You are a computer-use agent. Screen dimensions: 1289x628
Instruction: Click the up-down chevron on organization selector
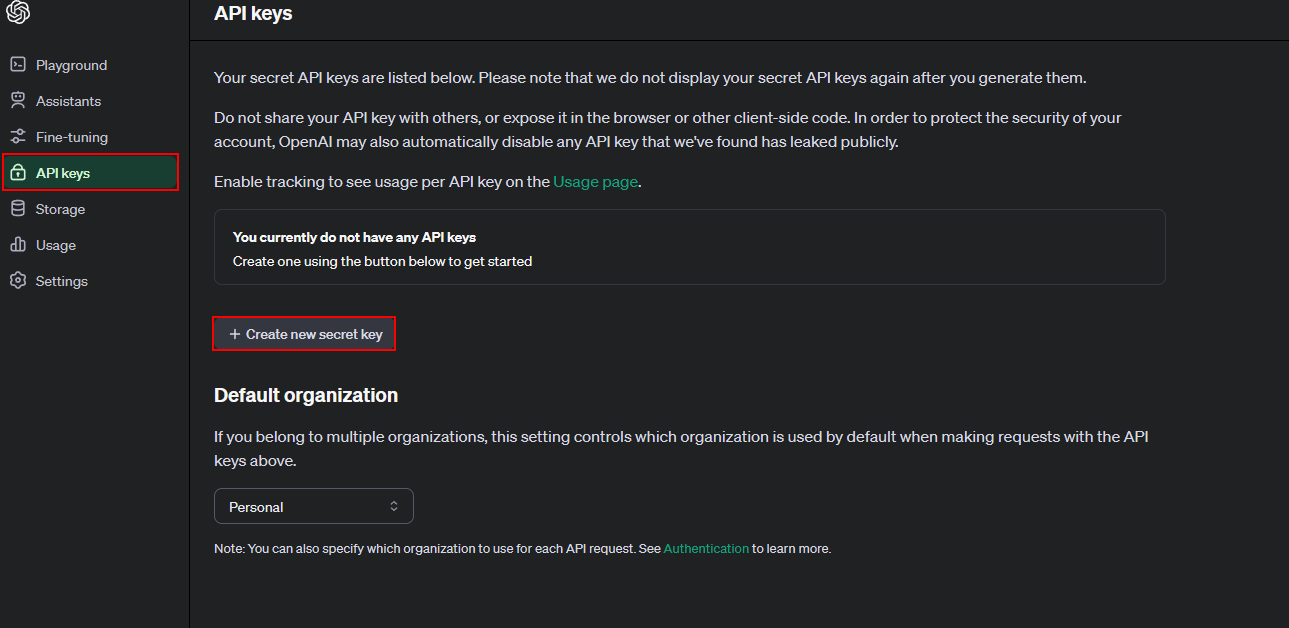394,507
